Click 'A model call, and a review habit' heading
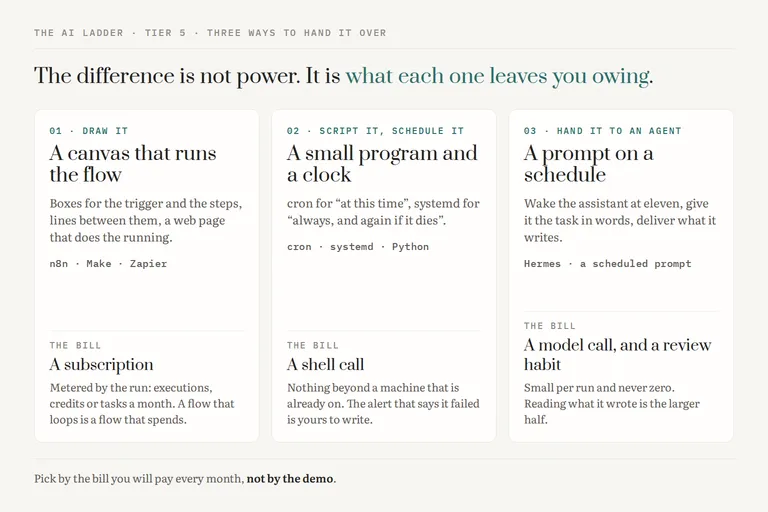This screenshot has width=768, height=512. click(x=617, y=355)
